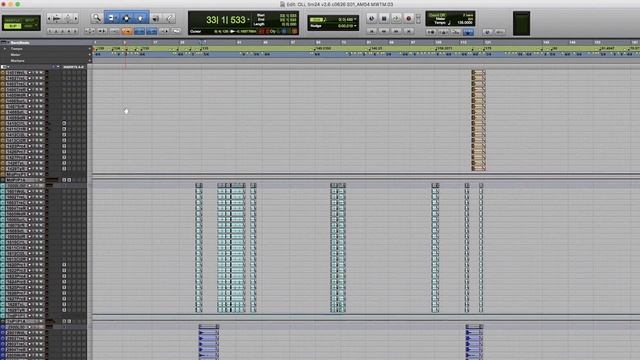Screen dimensions: 640x360
Task: Select the Pencil tool
Action: pyautogui.click(x=169, y=18)
